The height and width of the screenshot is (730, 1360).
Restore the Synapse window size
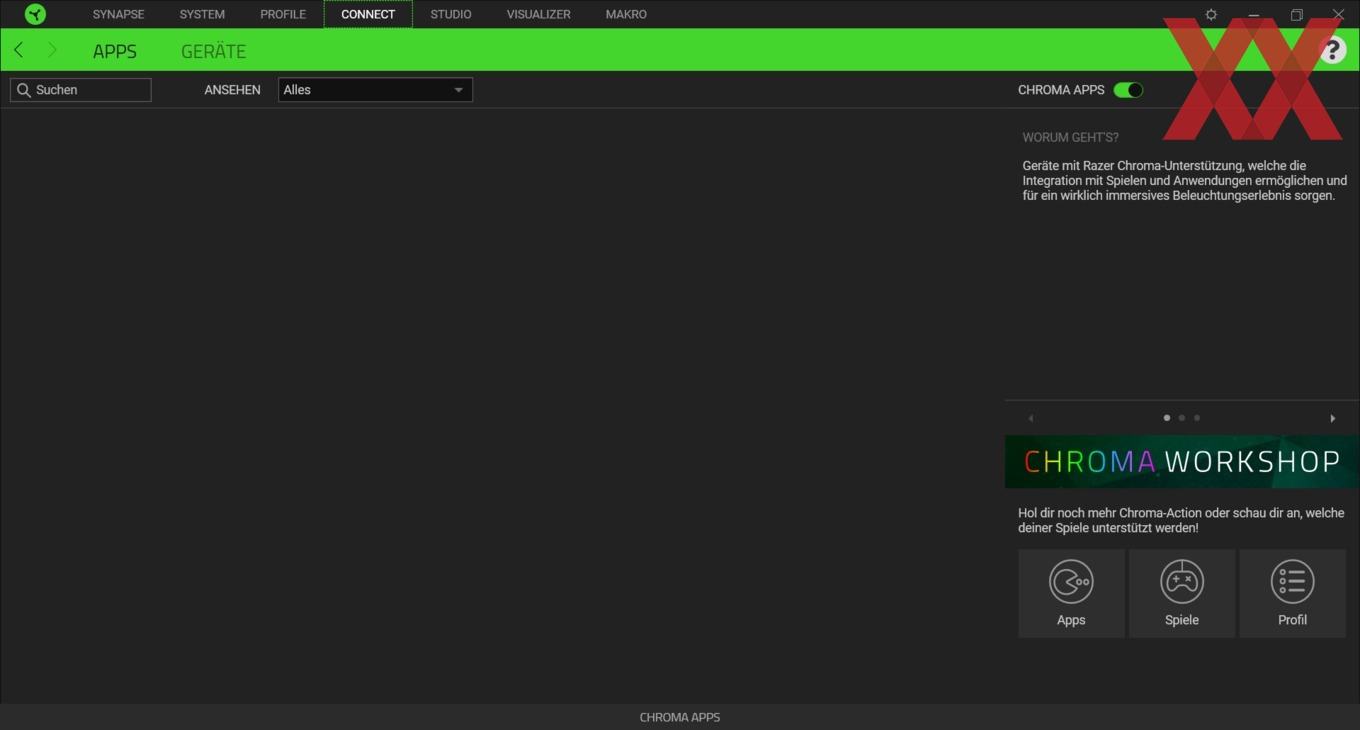[x=1296, y=14]
